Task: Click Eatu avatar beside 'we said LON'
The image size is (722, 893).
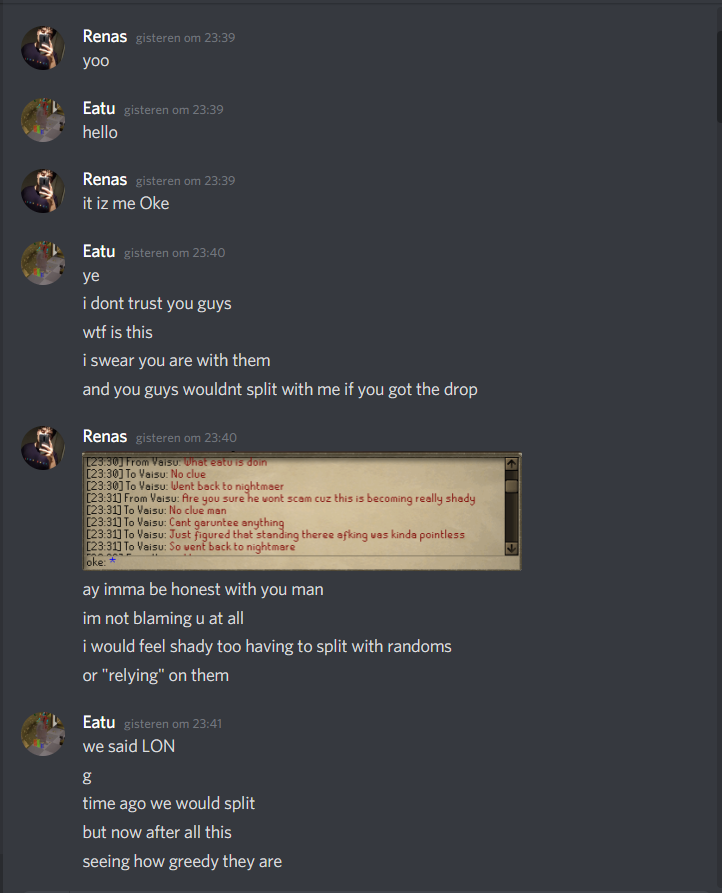Action: [x=43, y=734]
